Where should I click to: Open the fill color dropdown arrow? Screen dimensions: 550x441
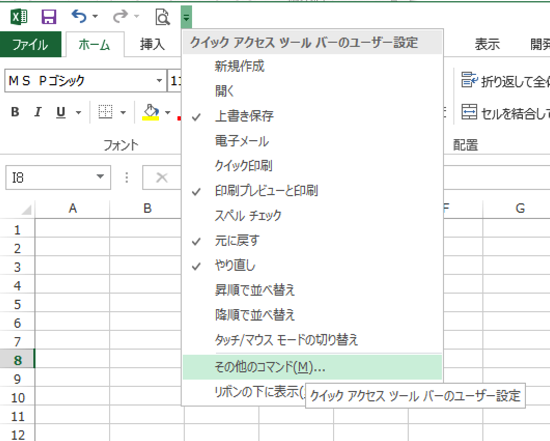[168, 113]
